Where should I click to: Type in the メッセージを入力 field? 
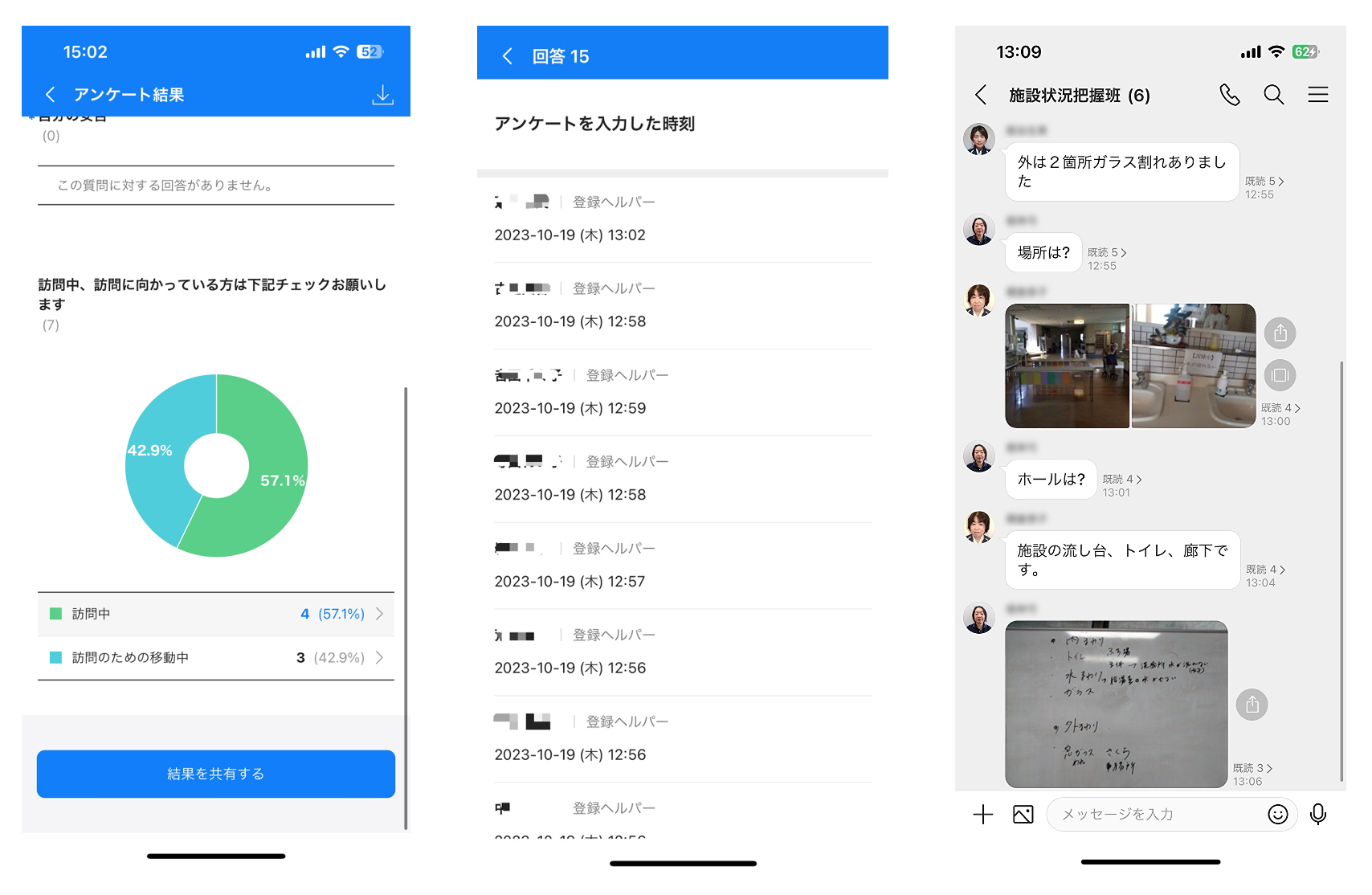(x=1157, y=815)
